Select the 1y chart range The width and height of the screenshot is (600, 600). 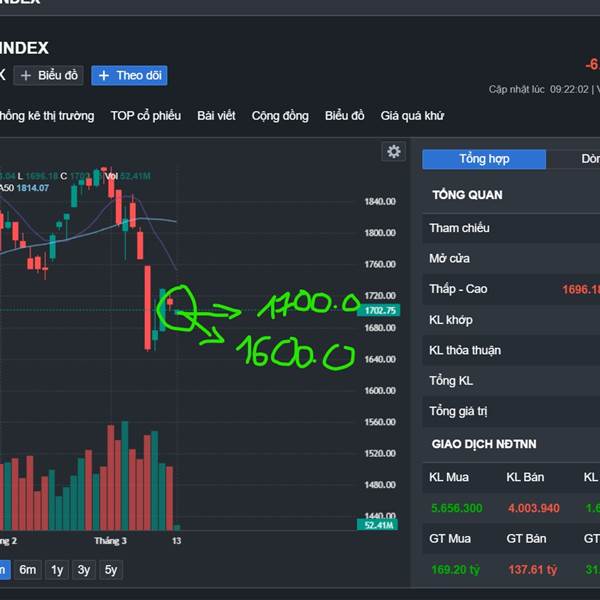click(x=57, y=570)
